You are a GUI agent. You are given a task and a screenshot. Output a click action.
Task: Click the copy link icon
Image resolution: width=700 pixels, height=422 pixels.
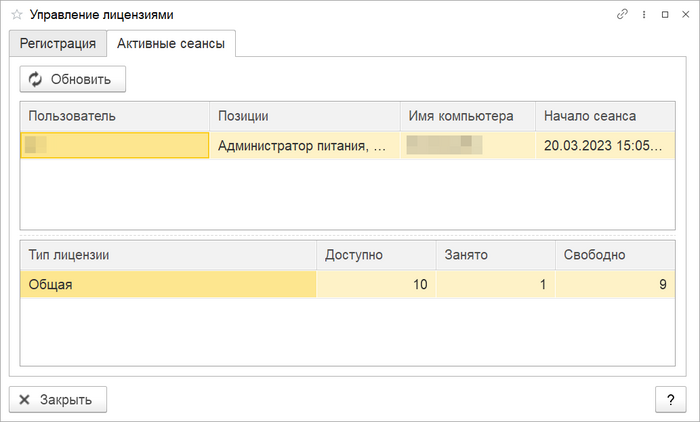[622, 15]
